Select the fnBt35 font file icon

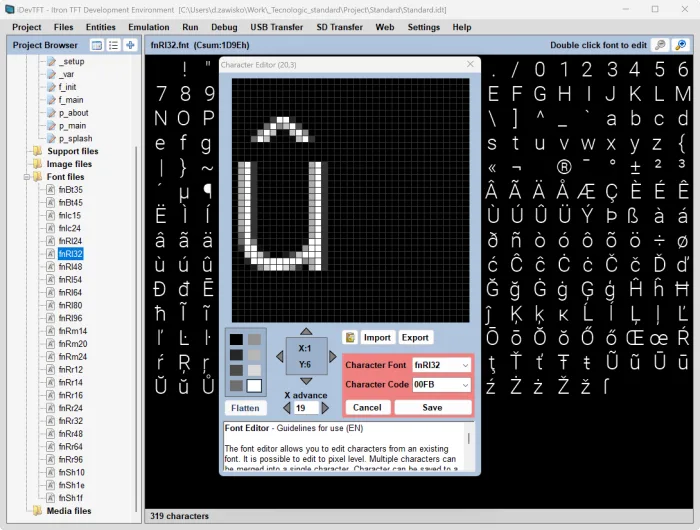[51, 190]
